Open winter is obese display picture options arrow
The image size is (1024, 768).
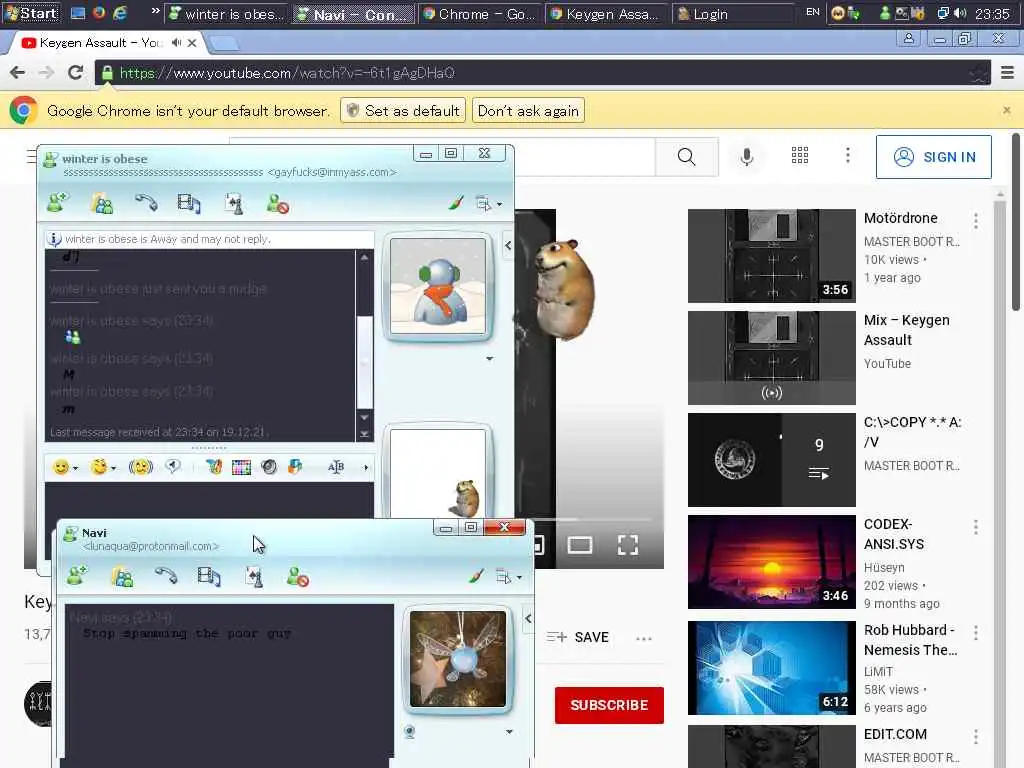coord(490,359)
